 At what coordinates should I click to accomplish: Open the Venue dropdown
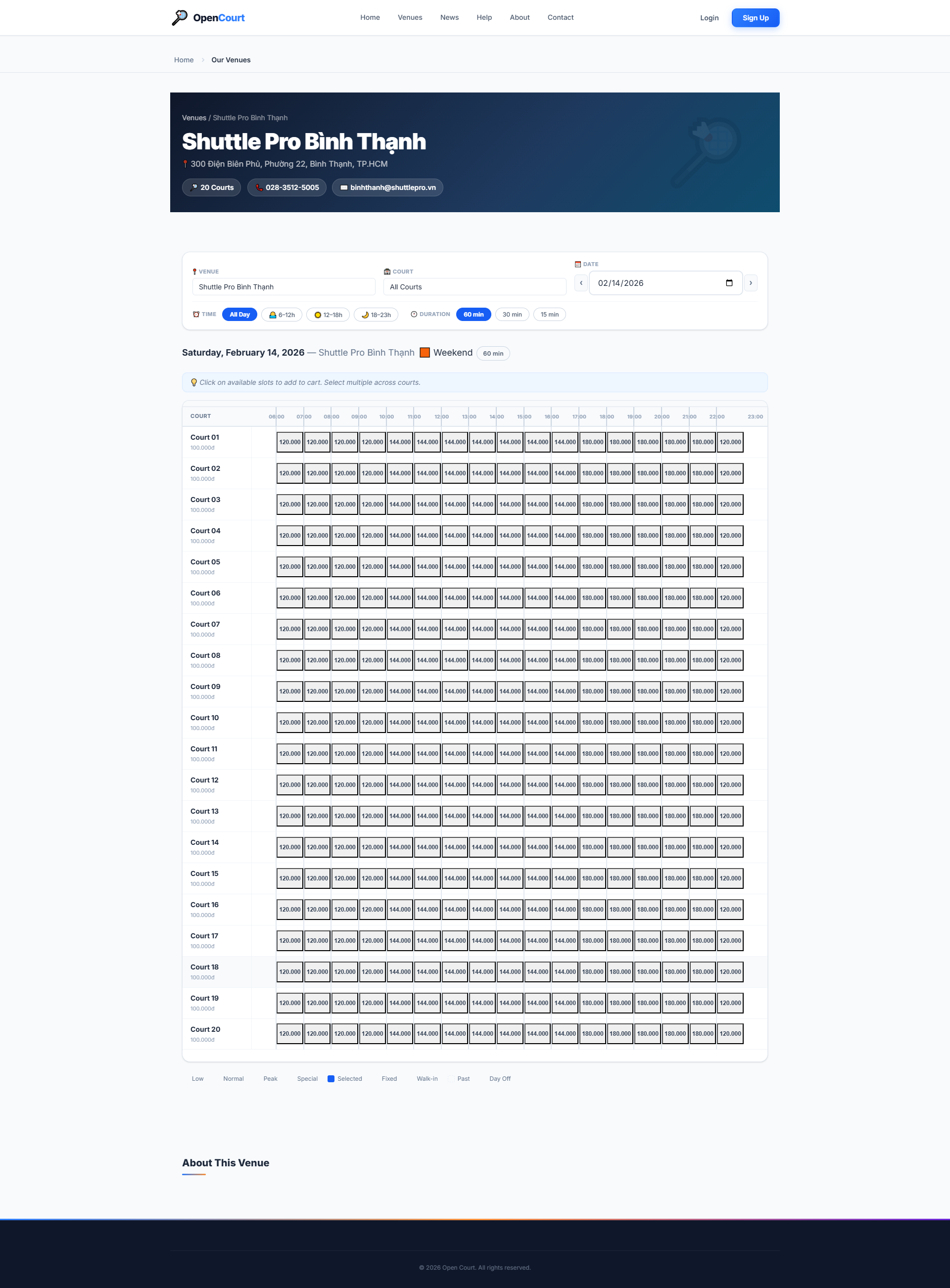(x=283, y=287)
